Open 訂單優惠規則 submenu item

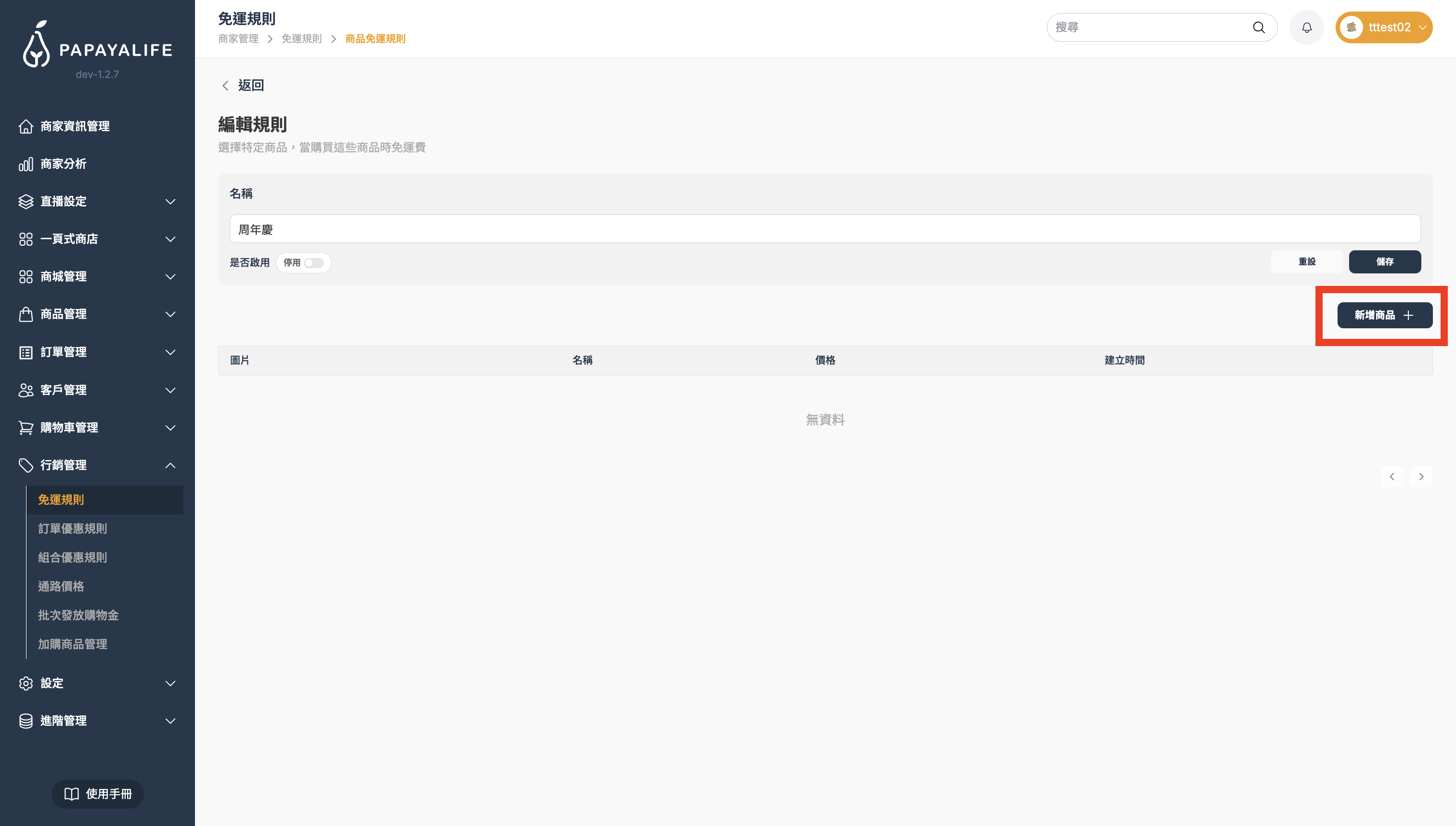tap(72, 529)
